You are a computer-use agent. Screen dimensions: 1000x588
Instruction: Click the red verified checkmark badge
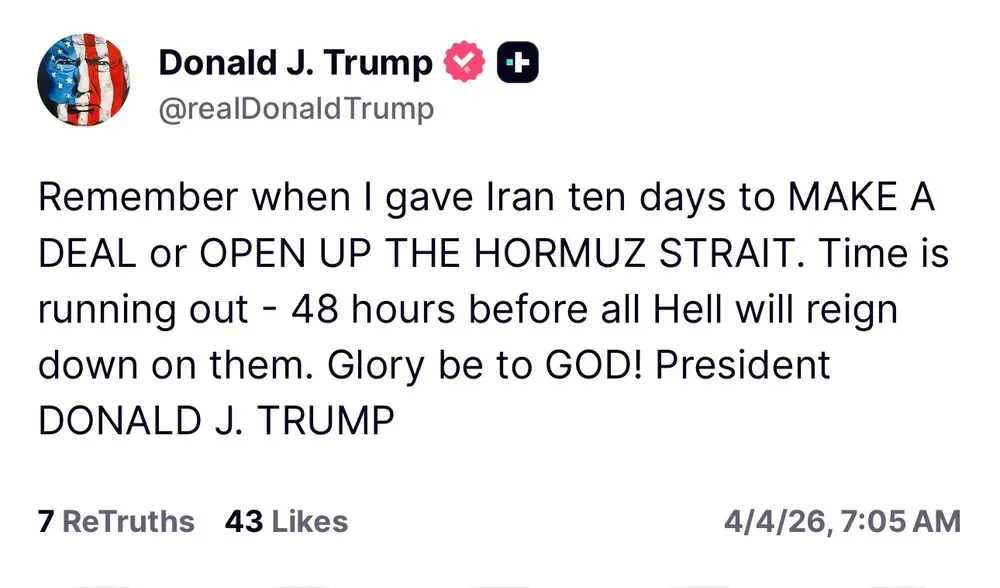click(465, 63)
